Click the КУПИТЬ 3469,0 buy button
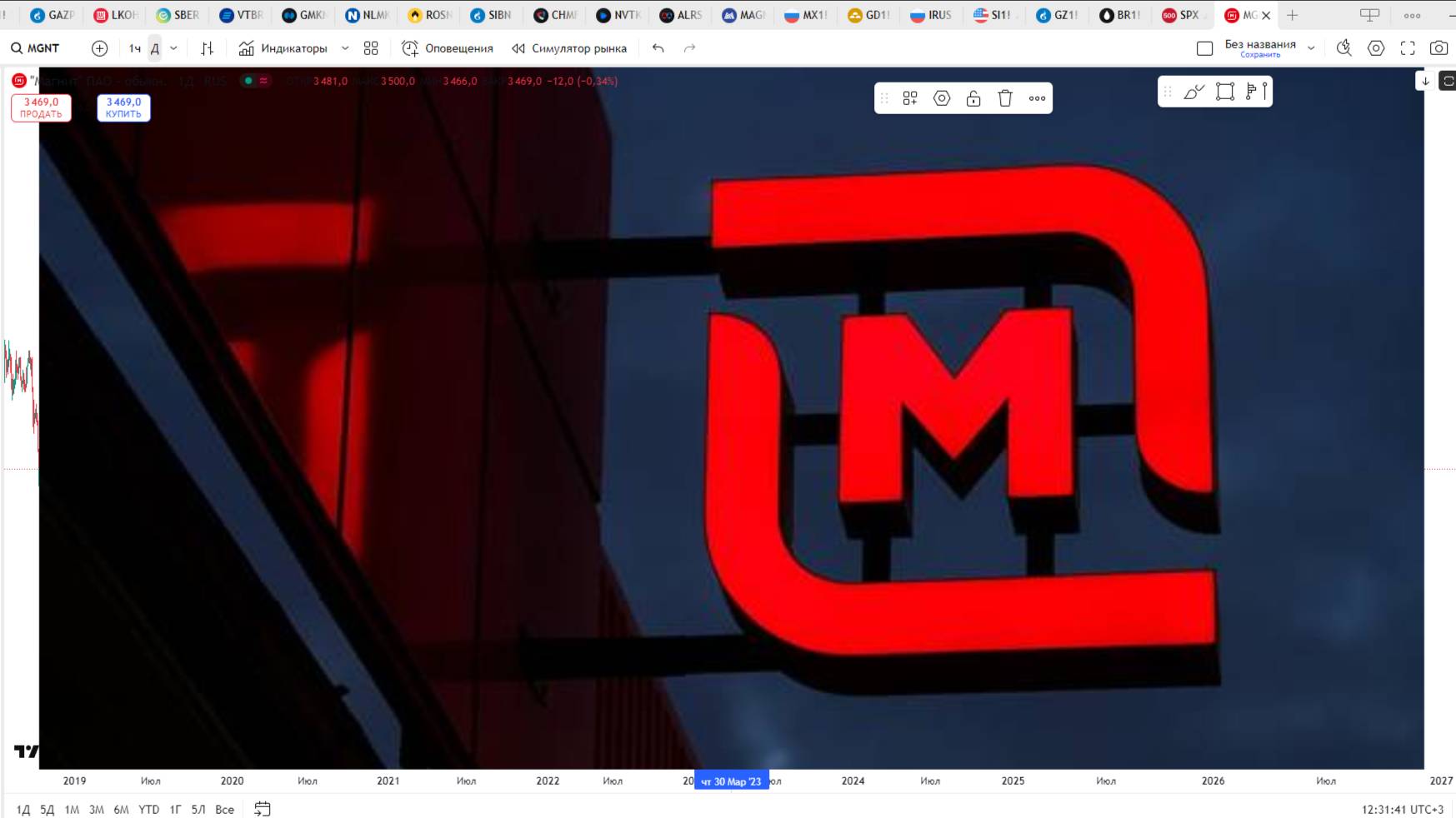Image resolution: width=1456 pixels, height=818 pixels. (123, 107)
